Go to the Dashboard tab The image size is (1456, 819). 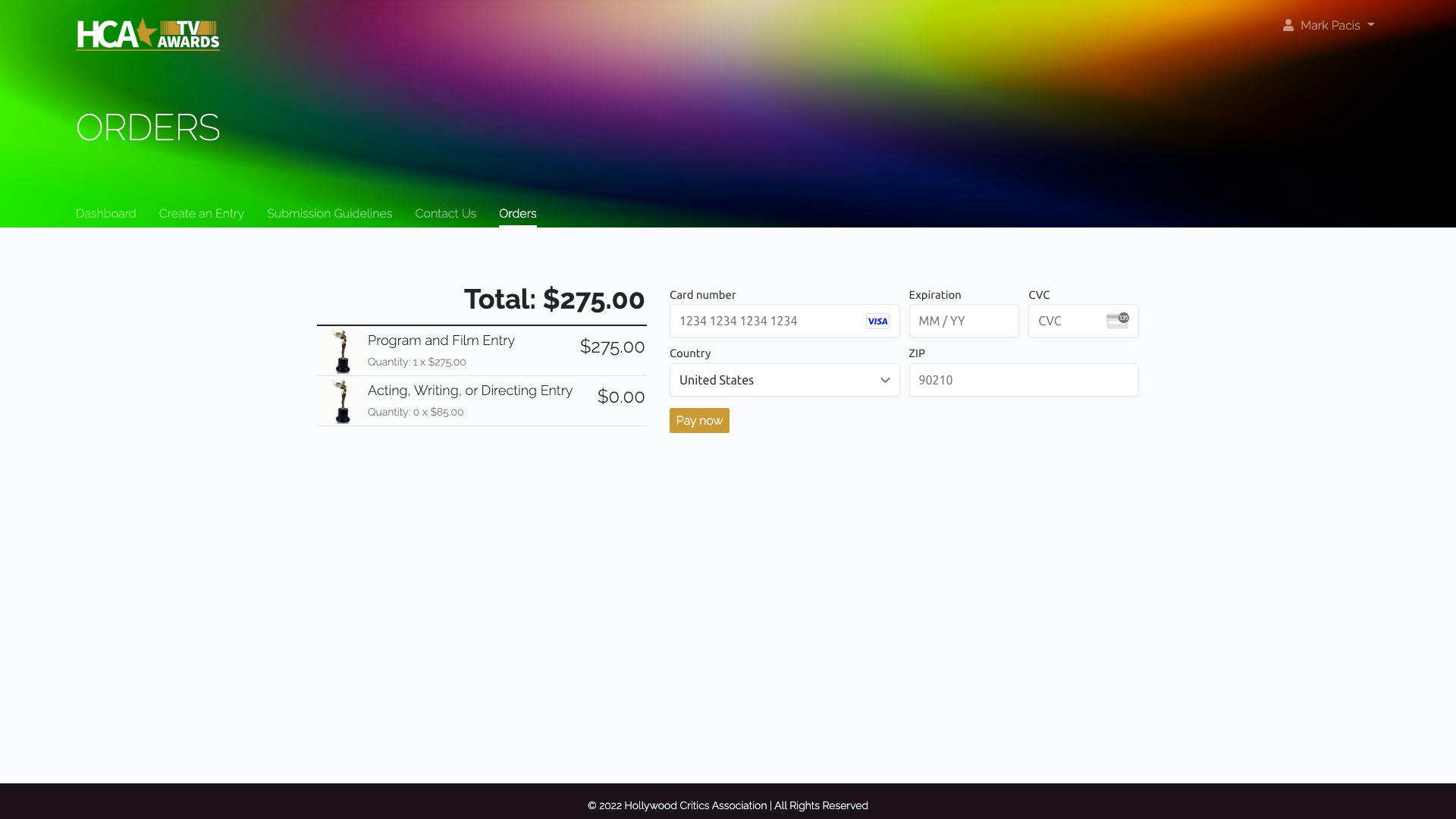pos(106,213)
